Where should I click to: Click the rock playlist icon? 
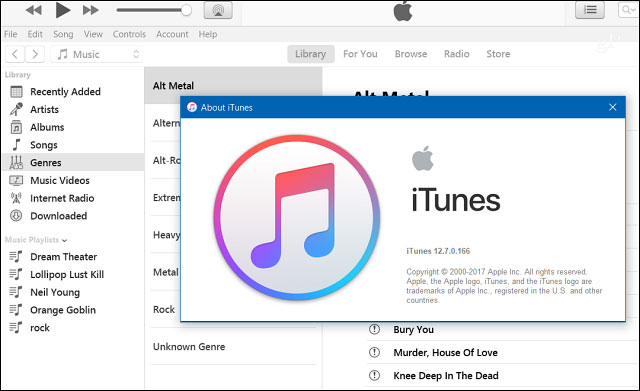click(16, 328)
